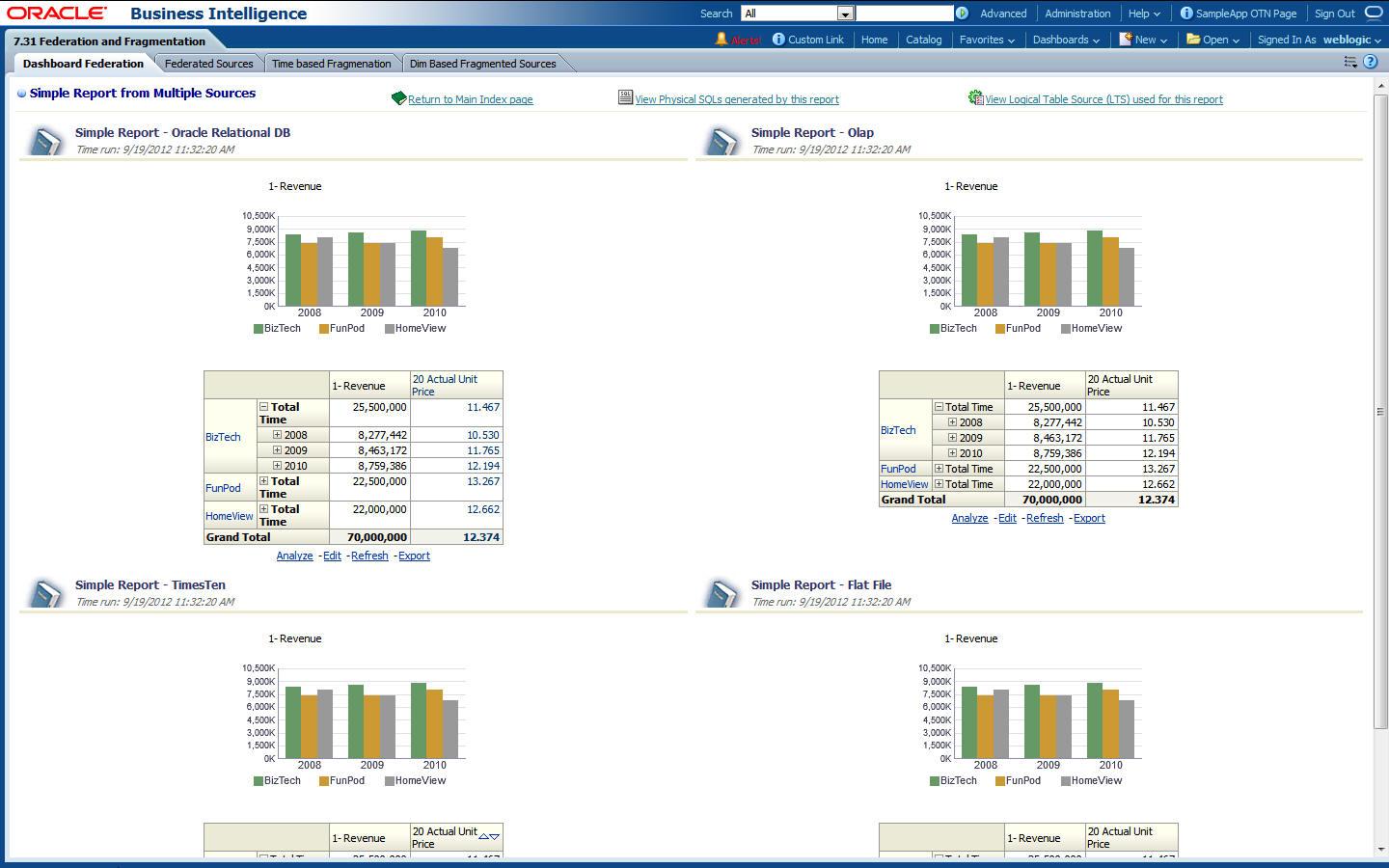The width and height of the screenshot is (1389, 868).
Task: Open the Search scope dropdown showing All
Action: click(x=797, y=14)
